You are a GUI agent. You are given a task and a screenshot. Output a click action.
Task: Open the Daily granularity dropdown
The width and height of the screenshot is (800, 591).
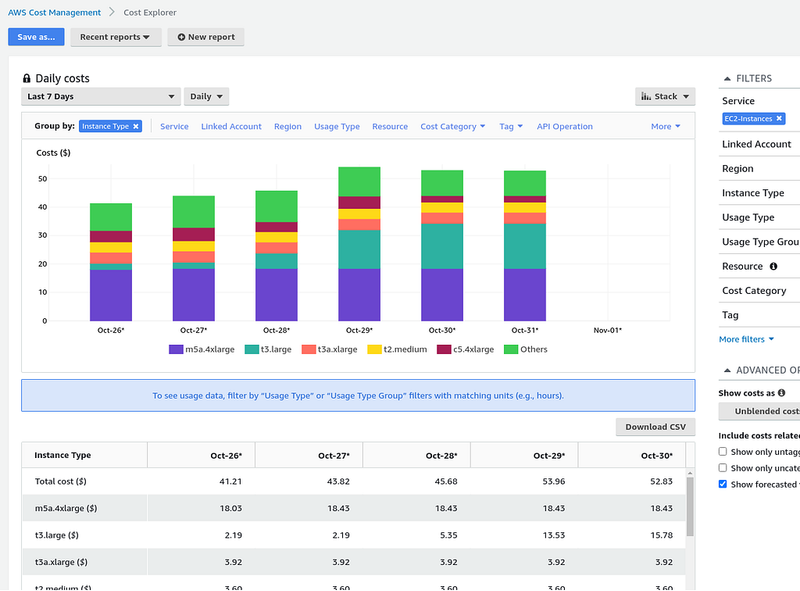pyautogui.click(x=206, y=97)
